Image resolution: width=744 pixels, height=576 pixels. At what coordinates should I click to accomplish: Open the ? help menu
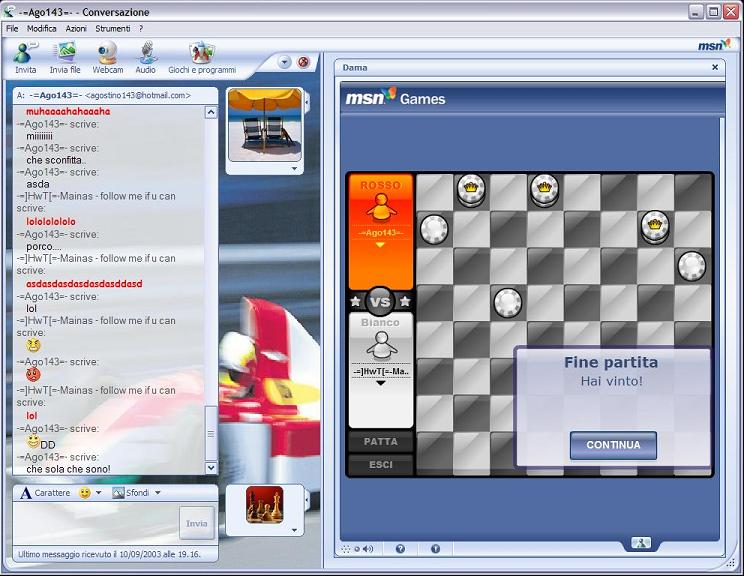pos(141,28)
